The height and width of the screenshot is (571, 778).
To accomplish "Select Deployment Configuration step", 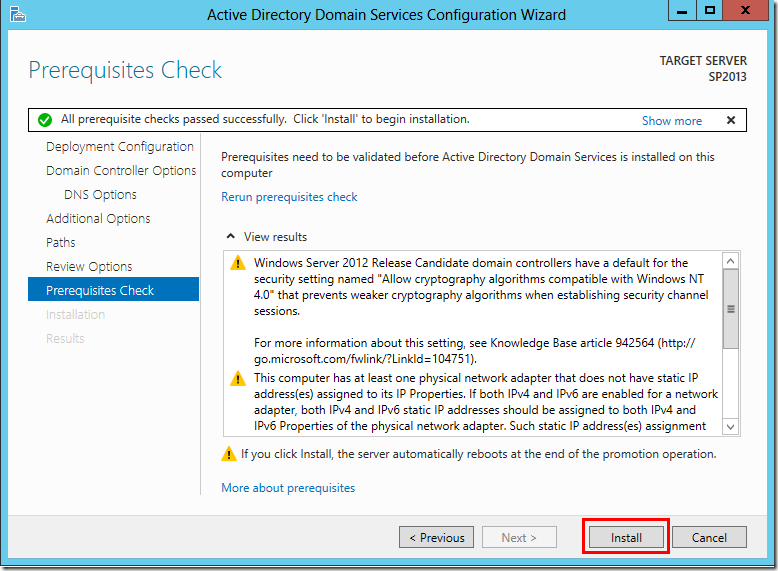I will point(120,147).
